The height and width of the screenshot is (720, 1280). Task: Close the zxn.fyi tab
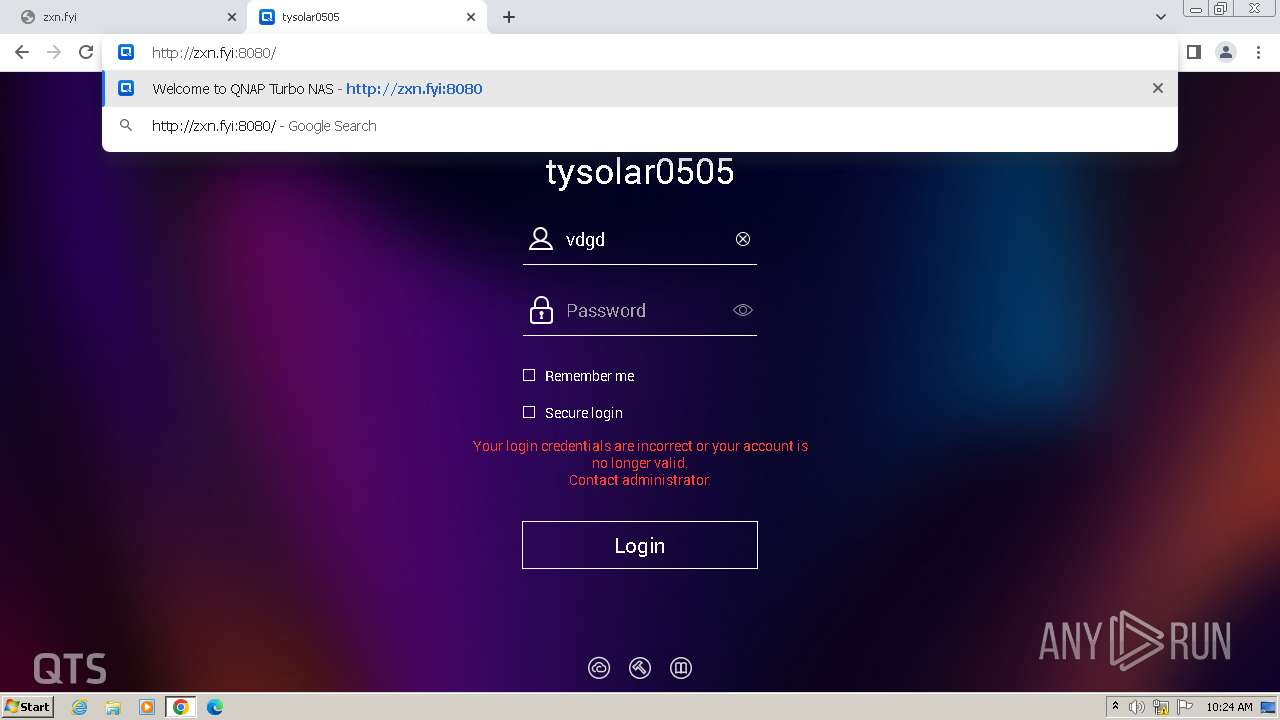[232, 17]
